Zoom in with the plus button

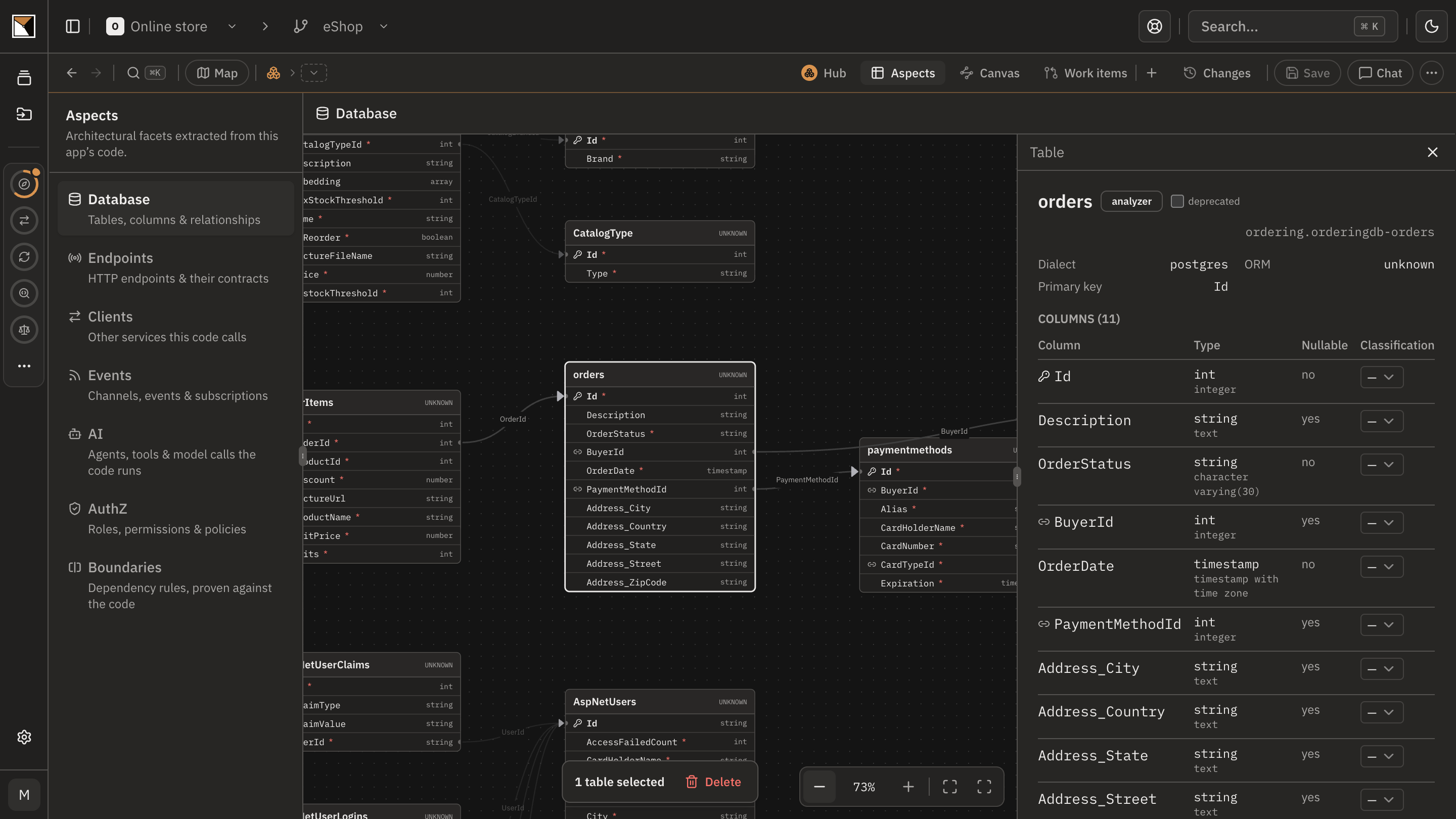tap(908, 787)
